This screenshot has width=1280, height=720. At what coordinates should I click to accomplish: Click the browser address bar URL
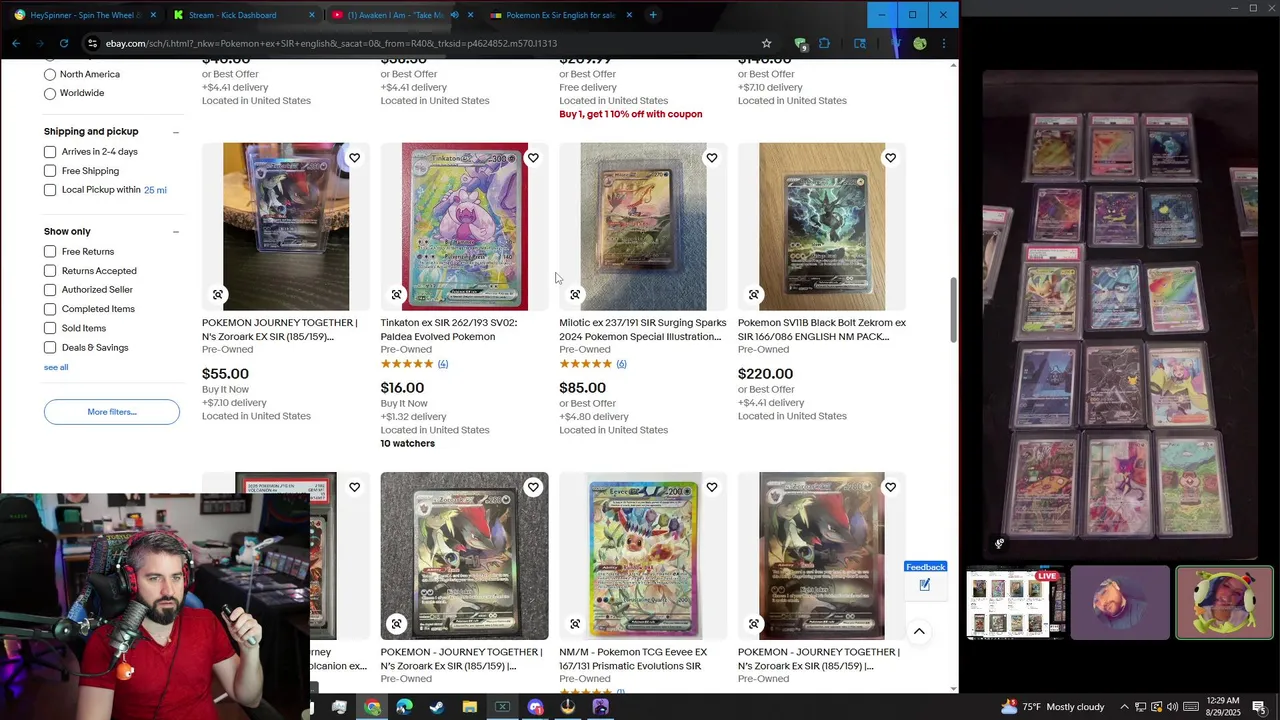(x=331, y=43)
